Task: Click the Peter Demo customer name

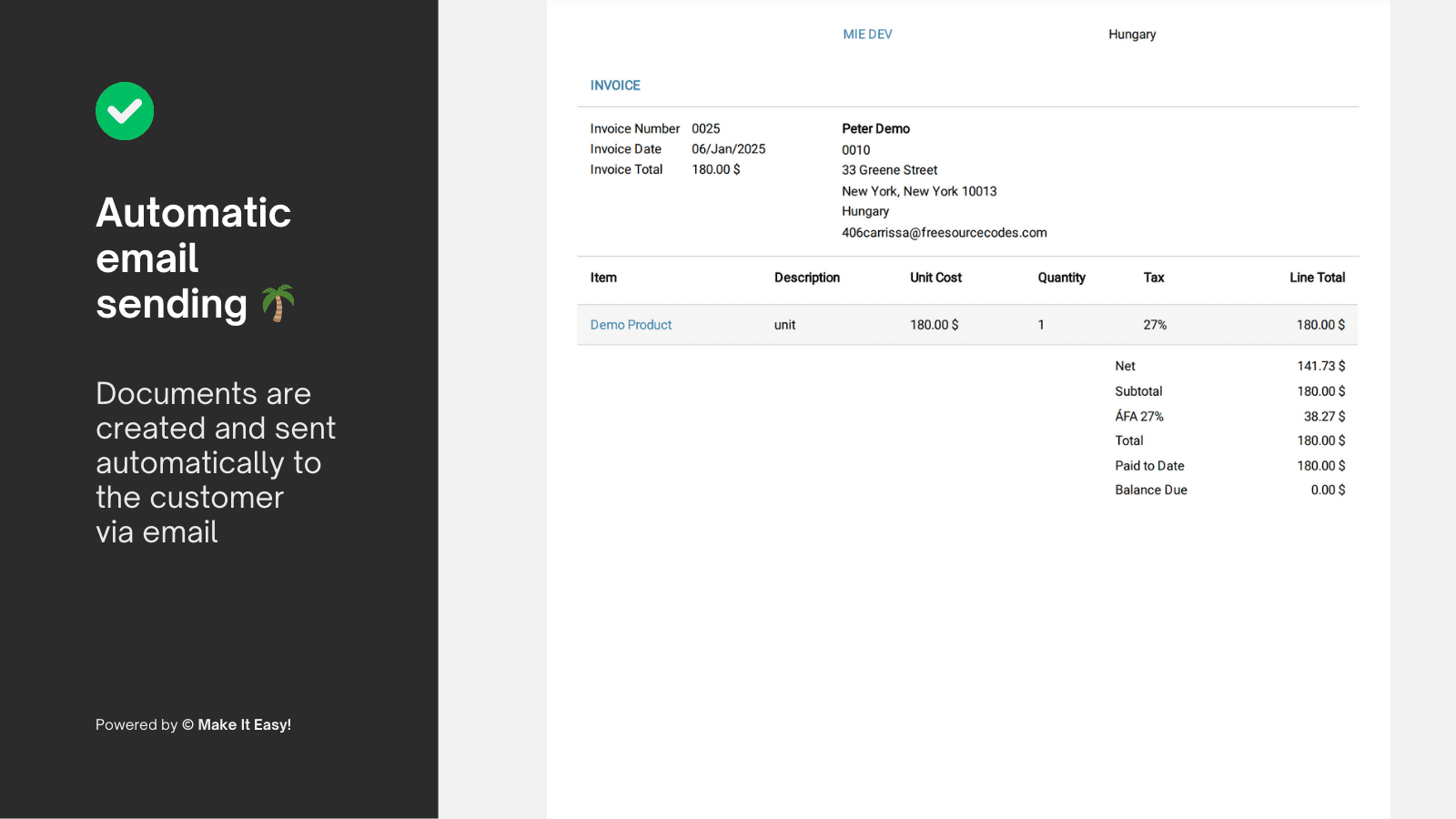Action: (x=875, y=129)
